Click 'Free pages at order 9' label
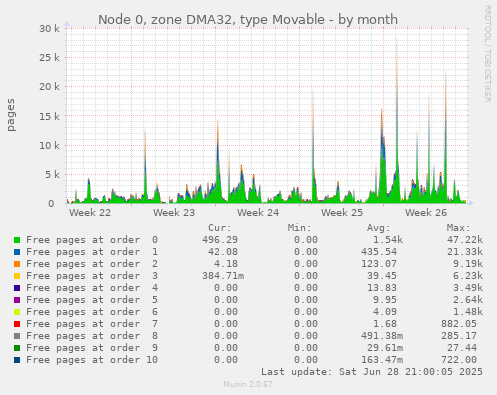The height and width of the screenshot is (395, 497). [x=92, y=348]
